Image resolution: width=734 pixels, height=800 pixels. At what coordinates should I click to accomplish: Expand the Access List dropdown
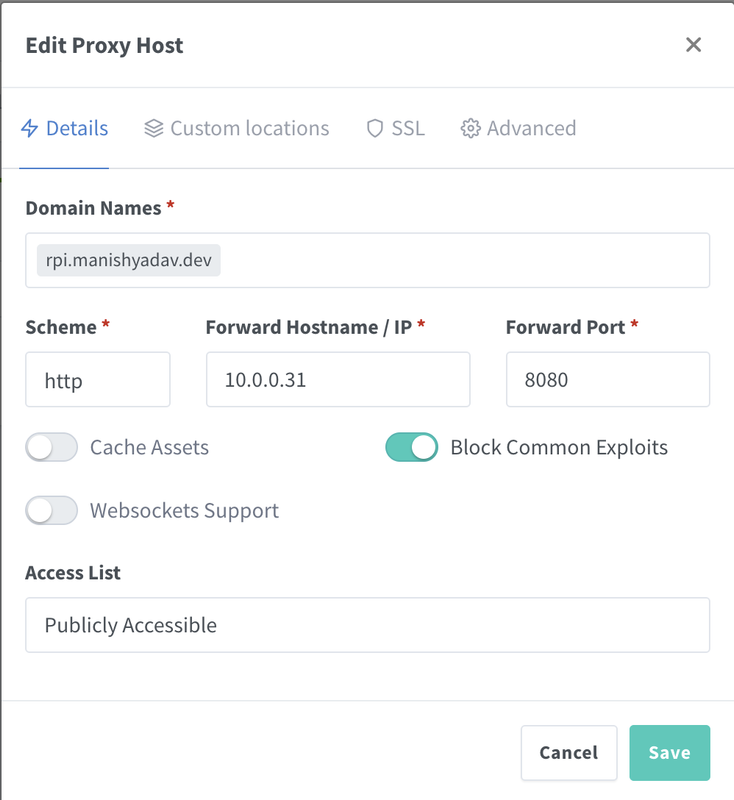click(367, 625)
